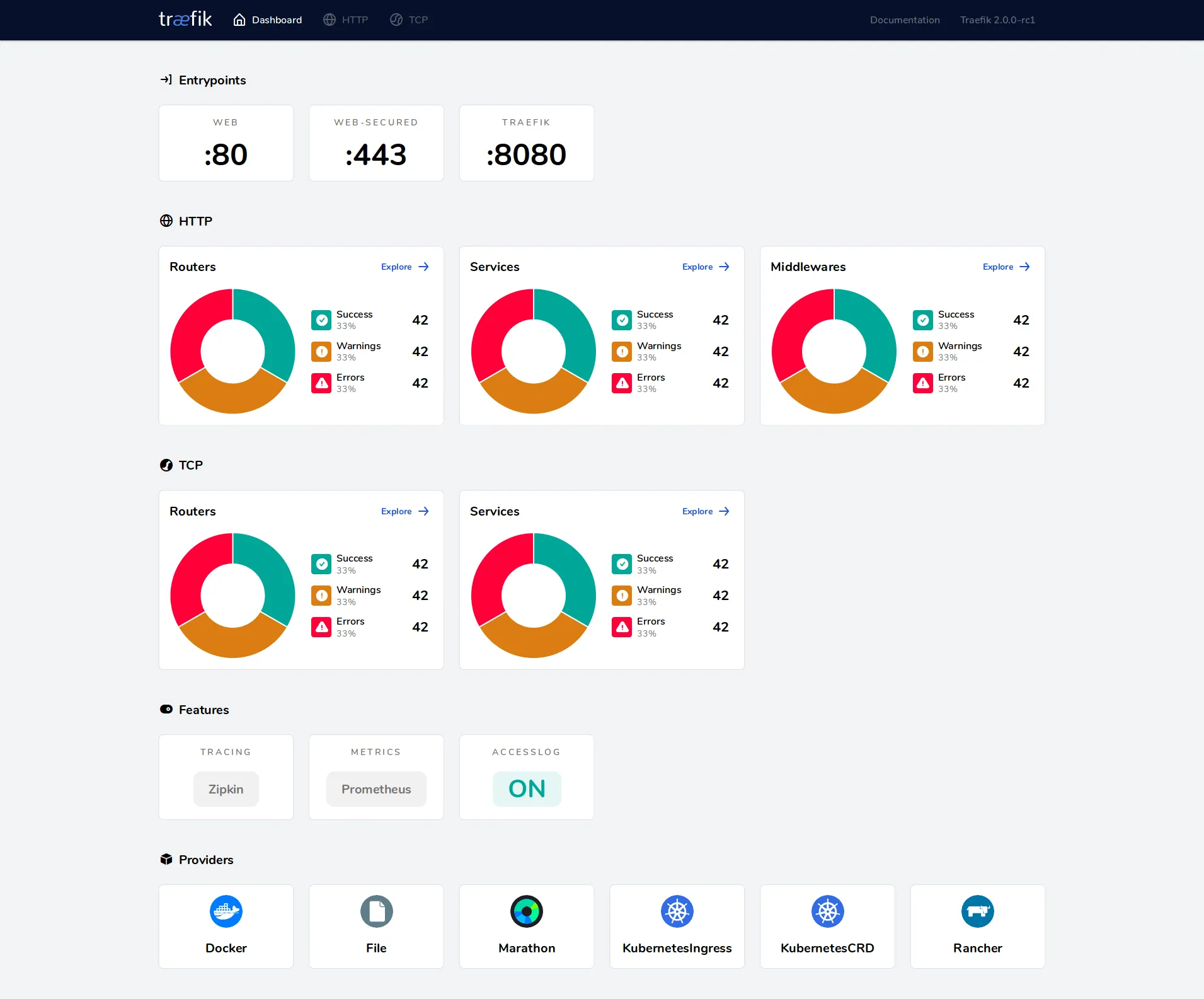Click the Traefik logo in the navbar
This screenshot has height=999, width=1204.
coord(185,19)
